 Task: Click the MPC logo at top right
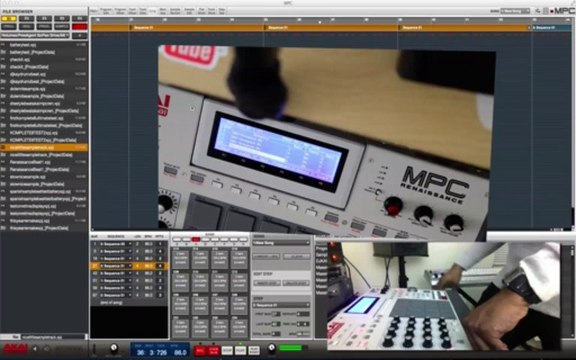[562, 11]
